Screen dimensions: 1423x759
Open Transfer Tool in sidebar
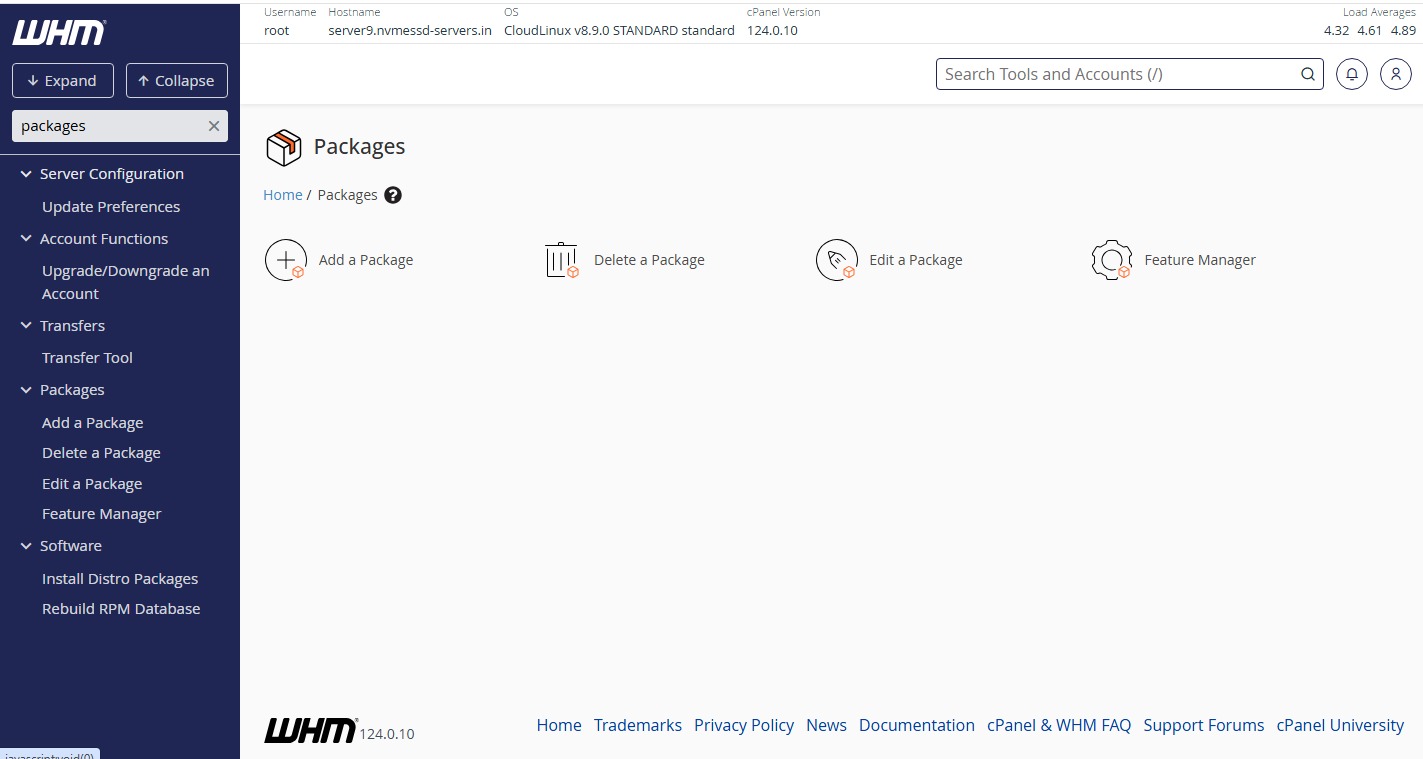click(x=87, y=358)
